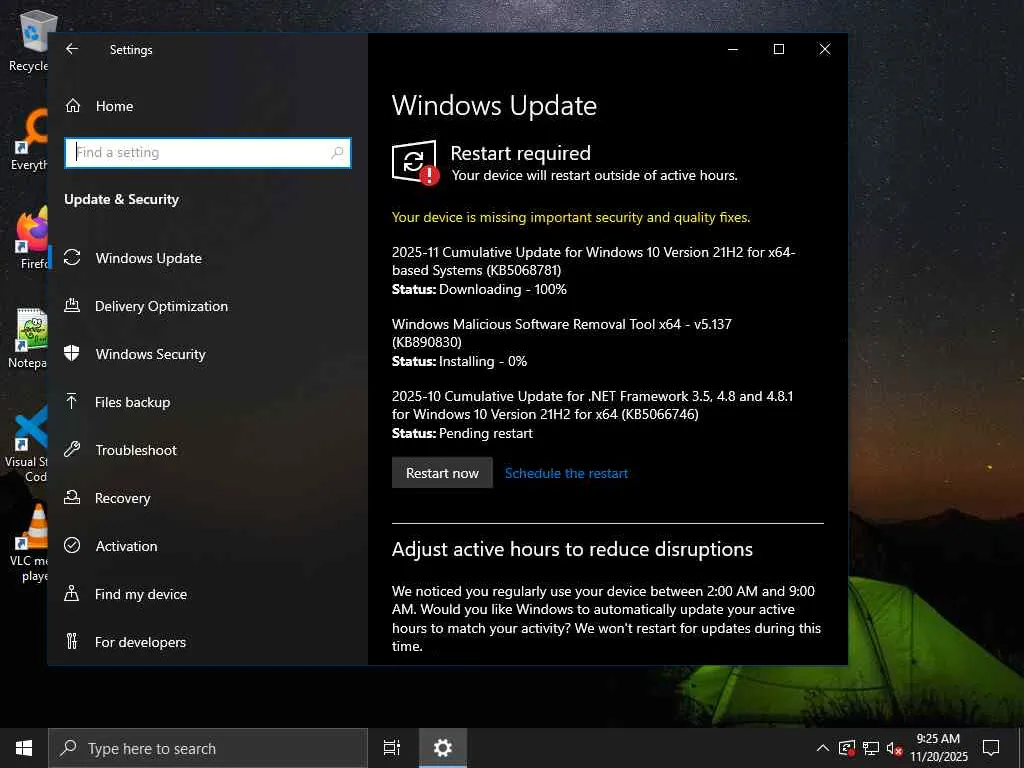Click the Files backup arrow icon
The width and height of the screenshot is (1024, 768).
click(72, 402)
